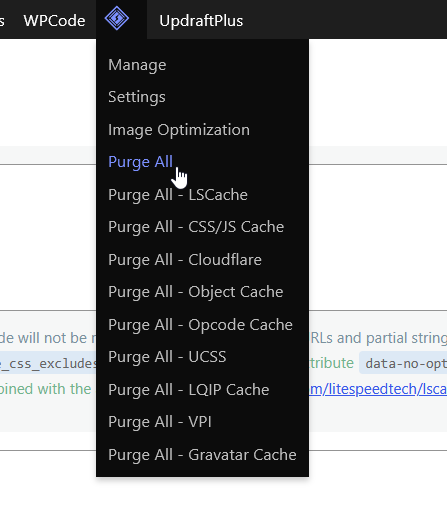The width and height of the screenshot is (447, 514).
Task: Select Purge All - LQIP Cache
Action: coord(188,390)
